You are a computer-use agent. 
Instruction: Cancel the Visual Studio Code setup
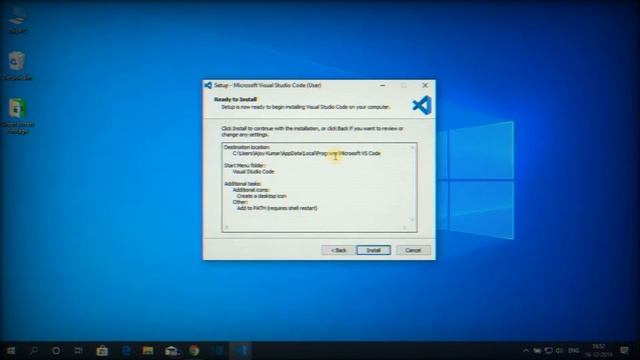pos(413,250)
